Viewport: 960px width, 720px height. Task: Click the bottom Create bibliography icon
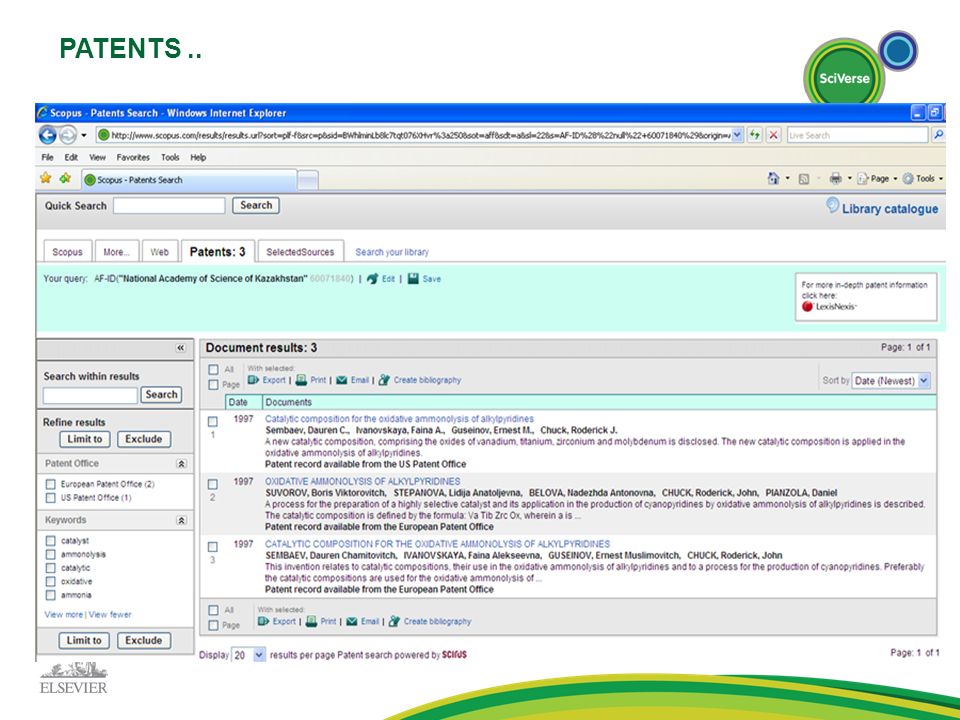point(394,621)
